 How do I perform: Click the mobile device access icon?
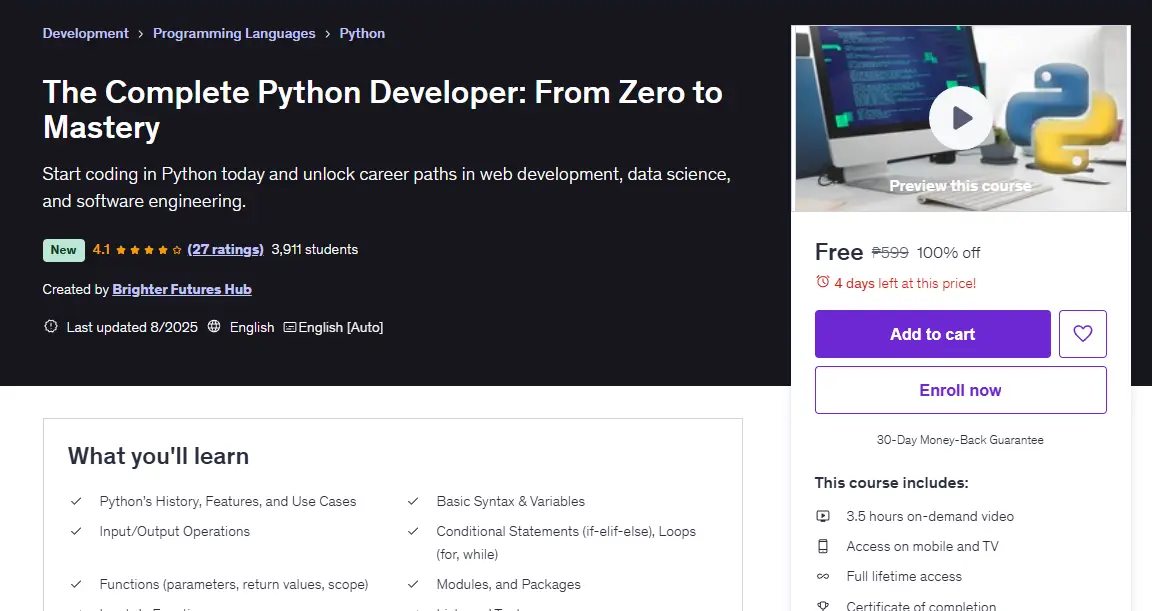tap(823, 546)
